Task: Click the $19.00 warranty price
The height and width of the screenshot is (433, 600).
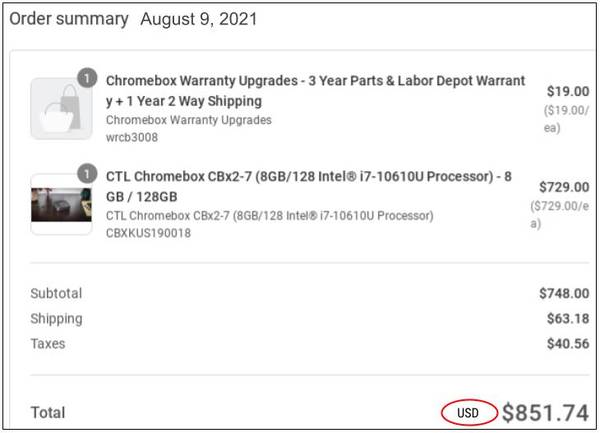Action: [x=567, y=89]
